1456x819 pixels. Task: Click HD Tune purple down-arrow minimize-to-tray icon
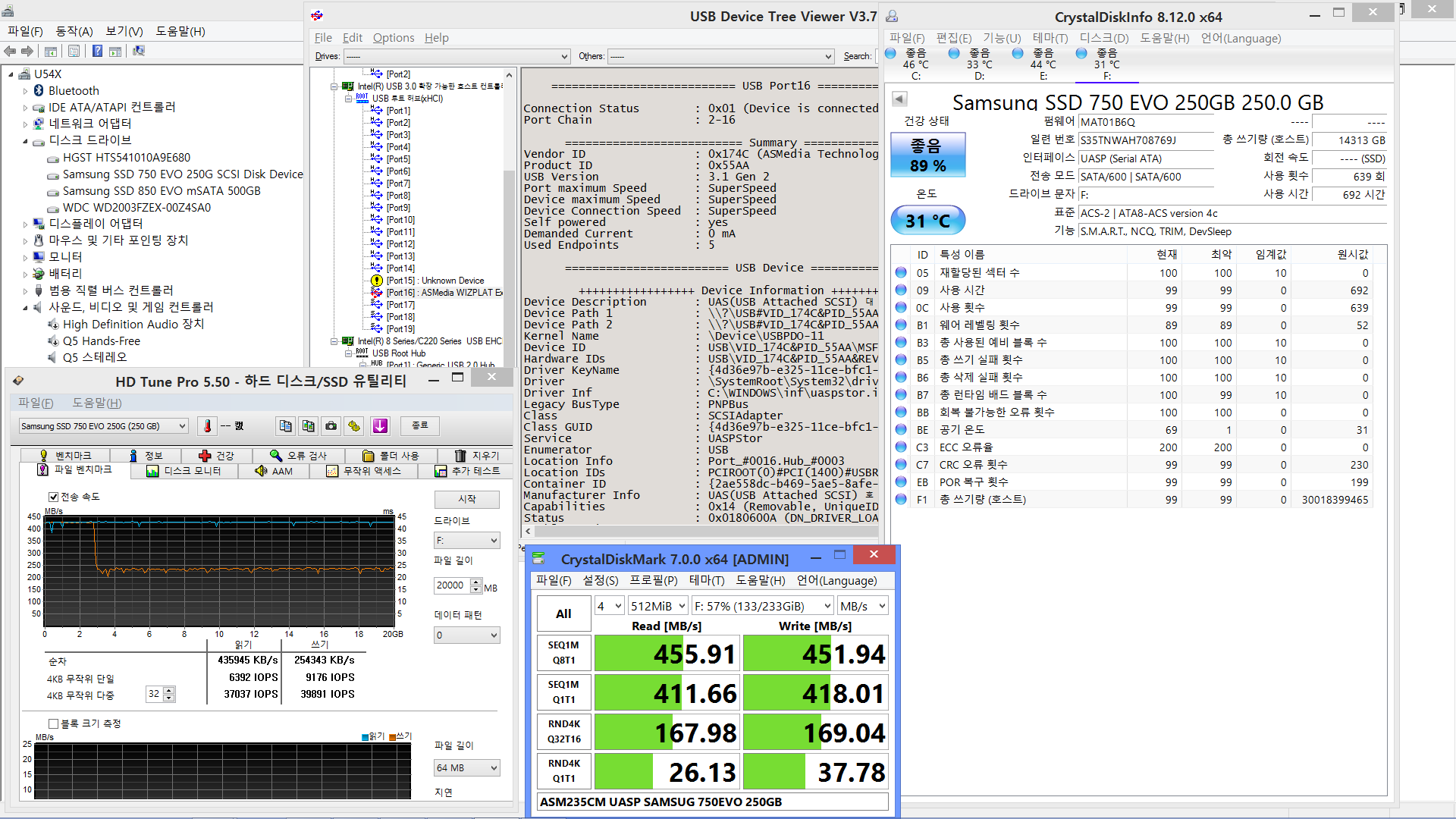click(x=380, y=426)
